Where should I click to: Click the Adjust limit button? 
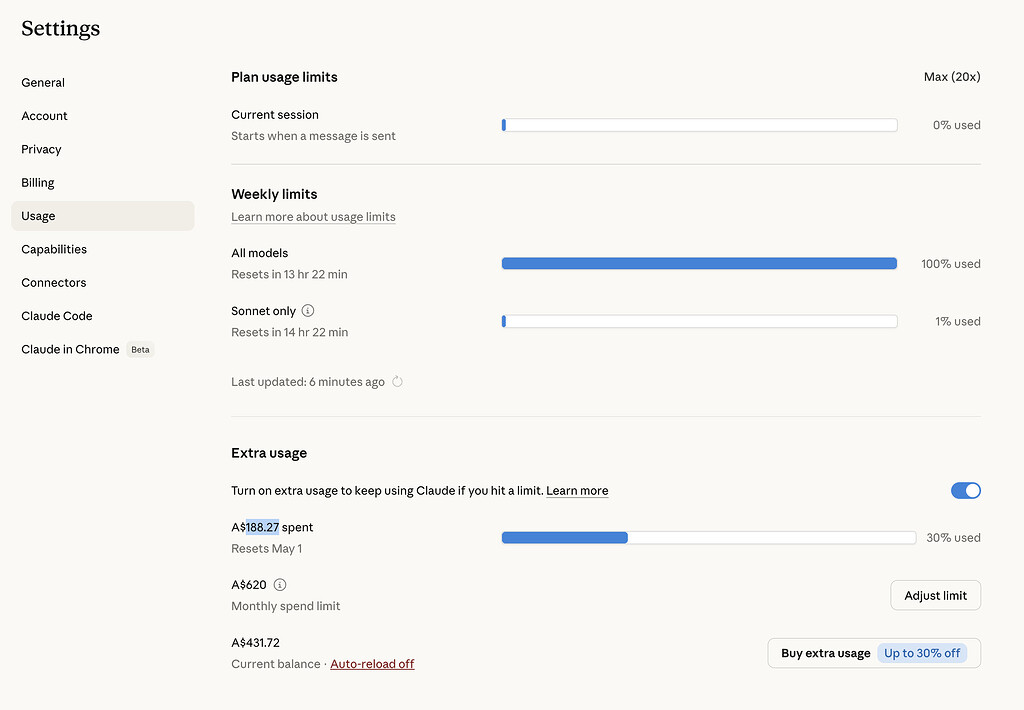pos(935,595)
